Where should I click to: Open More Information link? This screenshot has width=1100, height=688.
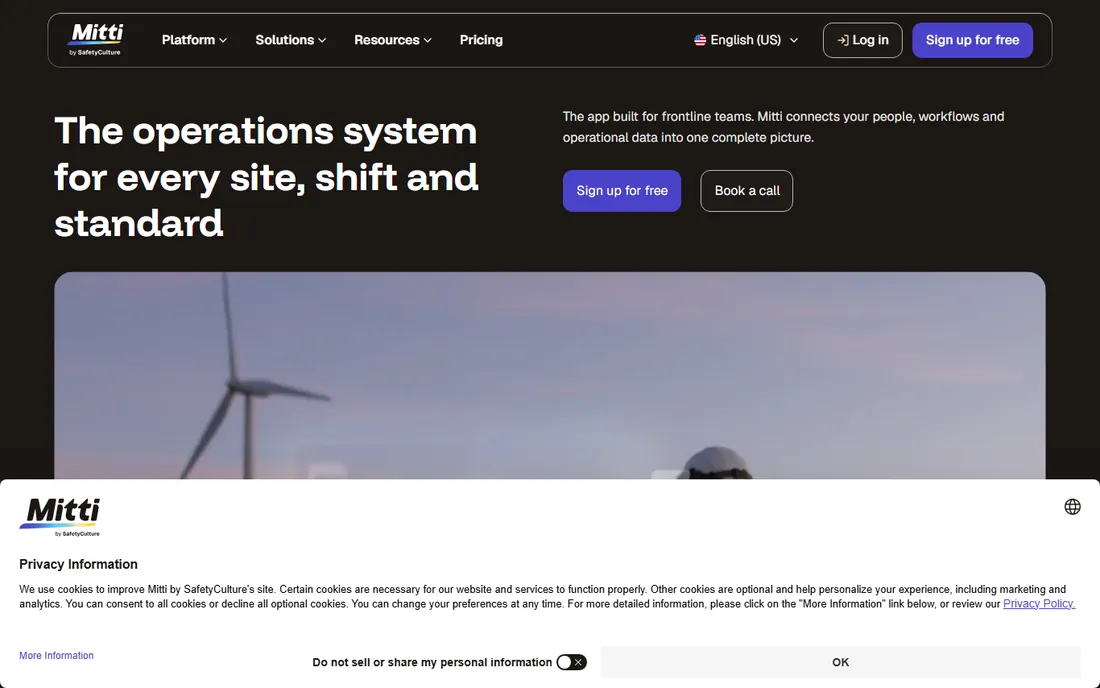point(56,656)
